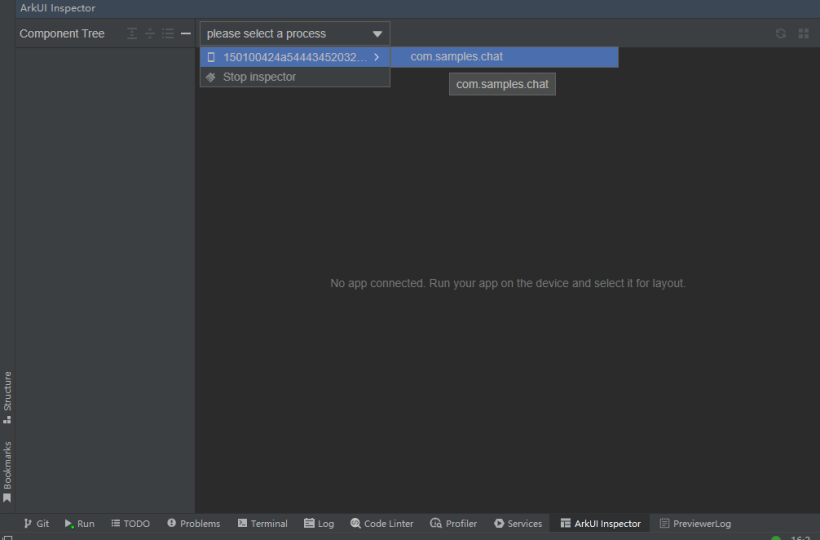
Task: Click the grid layout icon top right
Action: pos(804,33)
